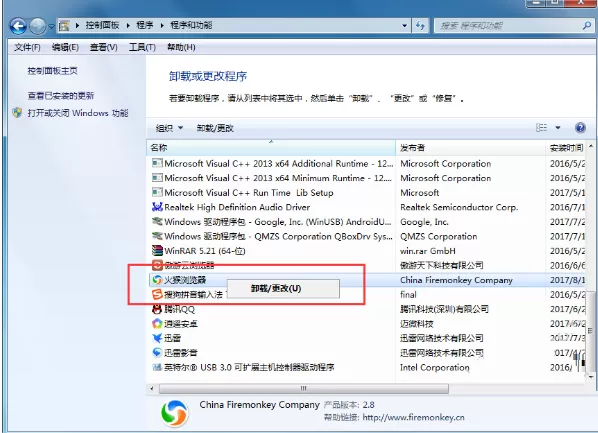Select Visual C++ 2013 x64 Additional Runtime icon

click(157, 163)
